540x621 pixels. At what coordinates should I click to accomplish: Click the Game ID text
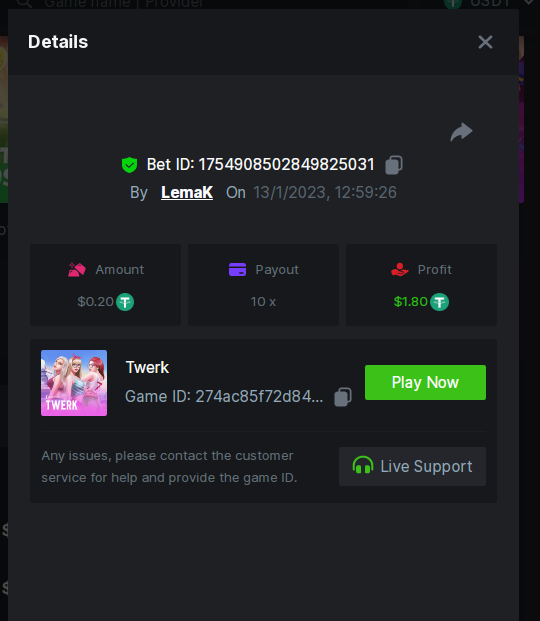pyautogui.click(x=224, y=396)
